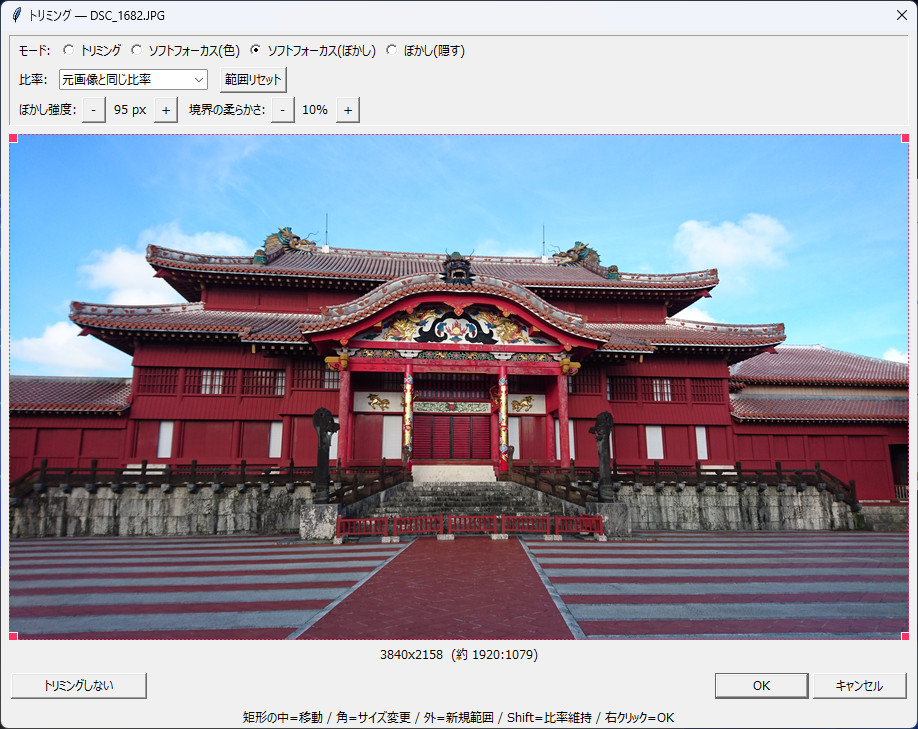Select ソフトフォーカス(ぼかし) mode radio button
The width and height of the screenshot is (918, 729).
click(x=255, y=50)
